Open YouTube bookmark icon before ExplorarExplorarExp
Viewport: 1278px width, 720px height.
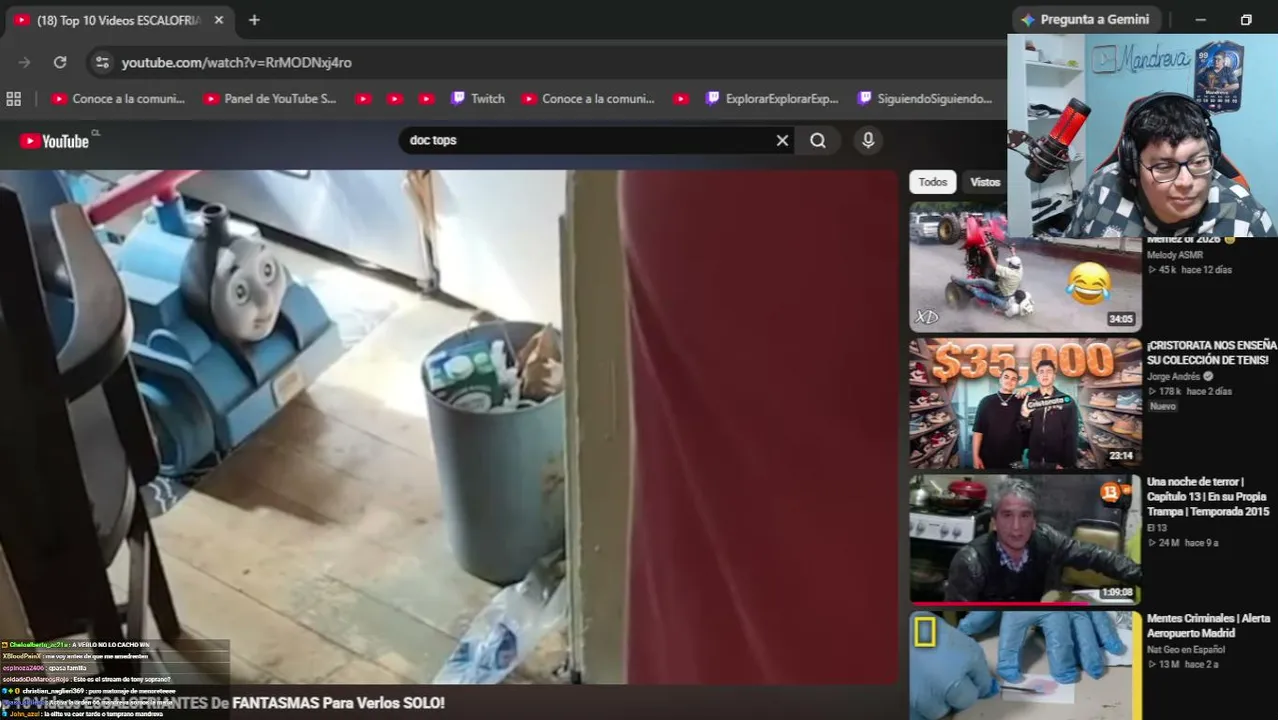tap(681, 99)
